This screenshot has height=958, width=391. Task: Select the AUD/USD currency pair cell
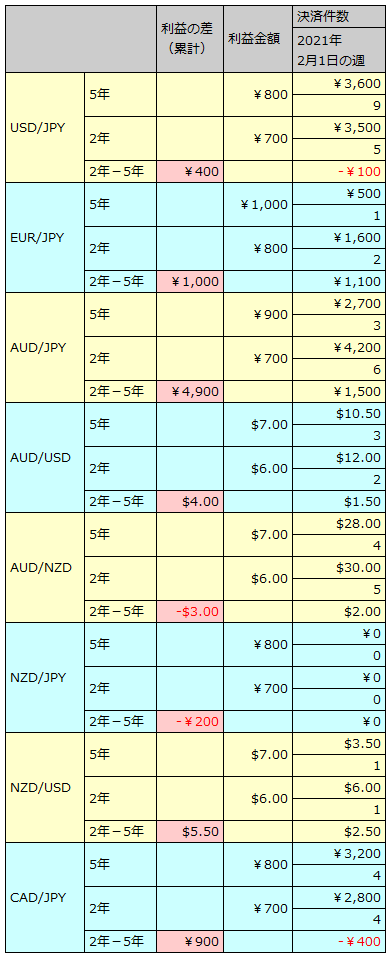click(x=45, y=457)
